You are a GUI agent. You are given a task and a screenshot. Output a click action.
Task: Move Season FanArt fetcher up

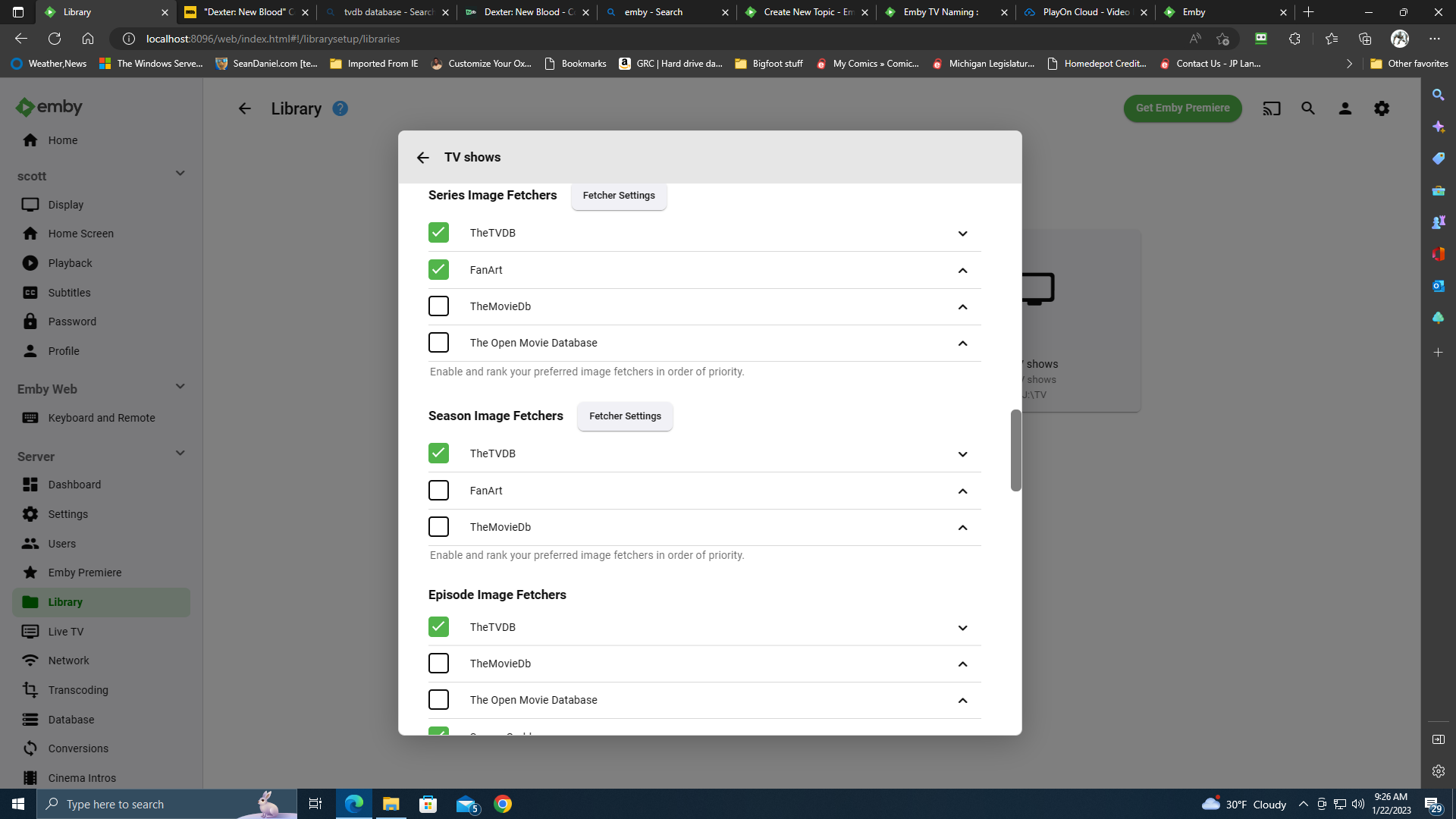(962, 491)
